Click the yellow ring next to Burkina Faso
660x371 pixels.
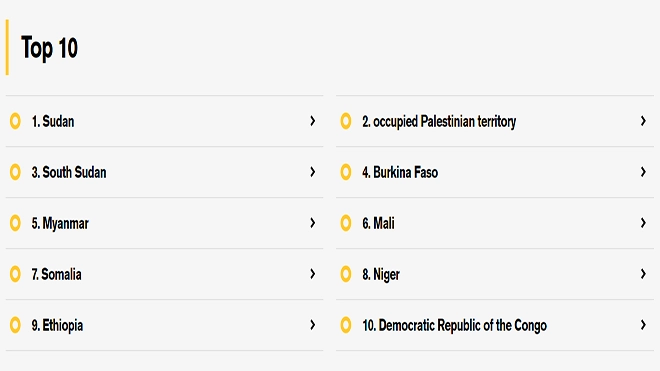coord(346,172)
